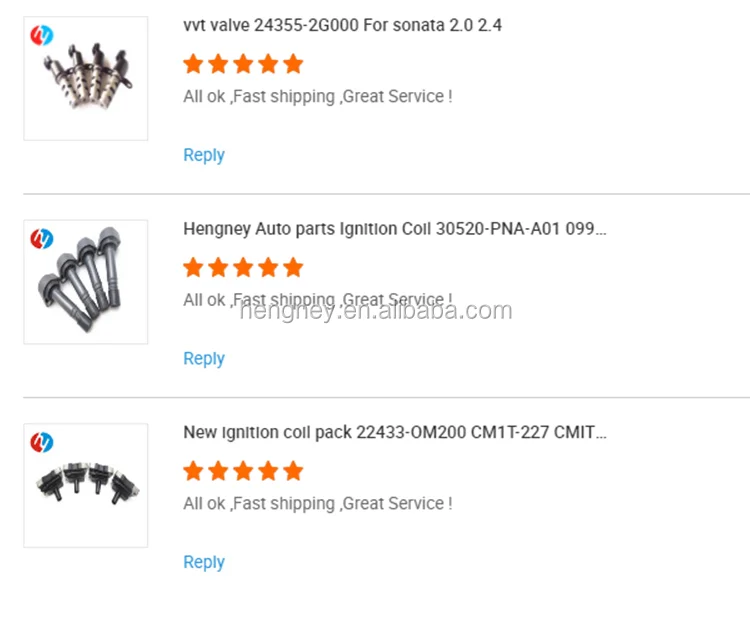The width and height of the screenshot is (750, 622).
Task: Select review text under coil pack 22433 rating
Action: coord(318,504)
